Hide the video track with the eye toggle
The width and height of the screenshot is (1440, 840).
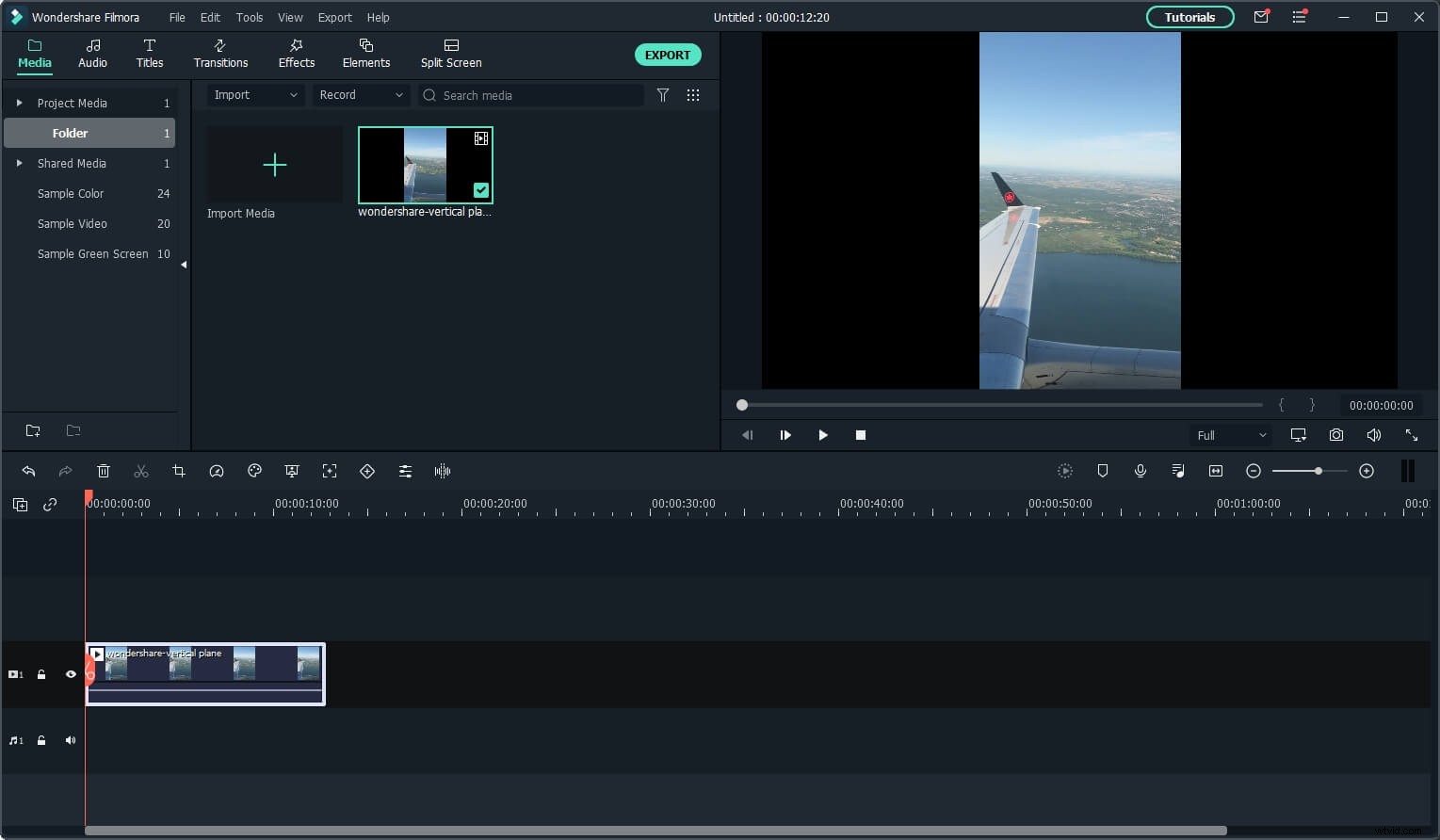tap(71, 674)
